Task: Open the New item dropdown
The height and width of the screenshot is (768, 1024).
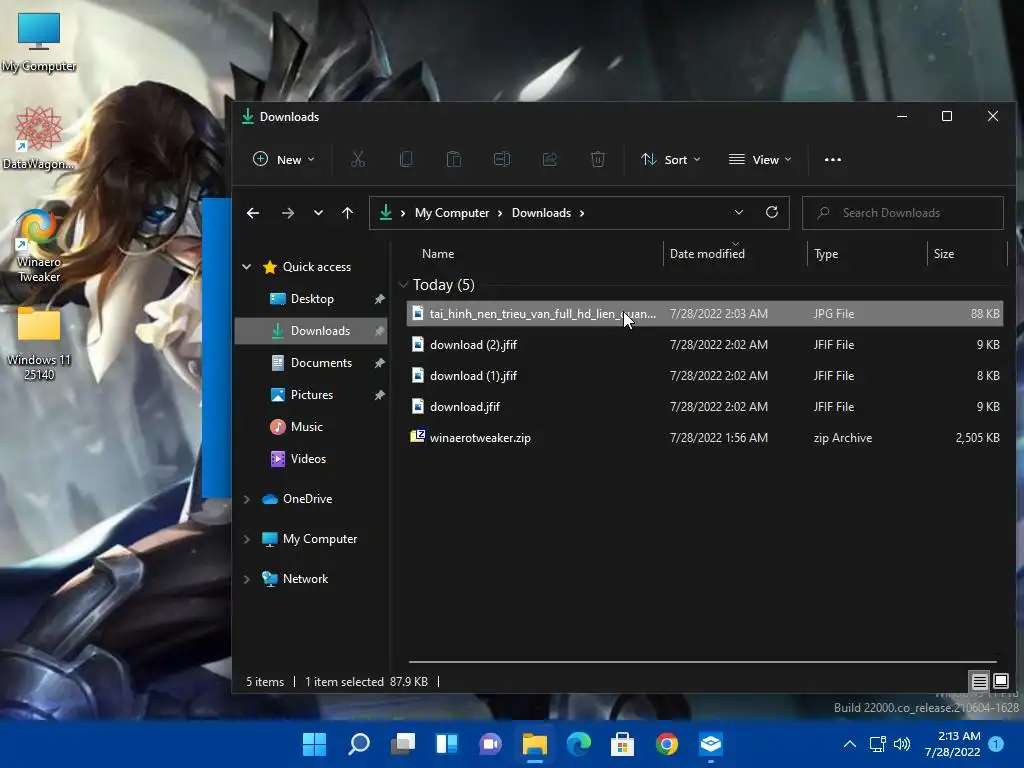Action: pos(284,159)
